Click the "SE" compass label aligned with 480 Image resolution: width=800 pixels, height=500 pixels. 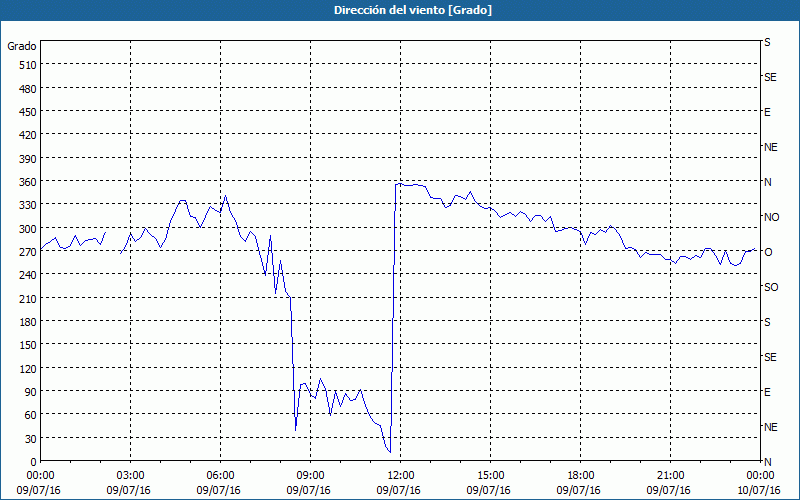pos(770,77)
